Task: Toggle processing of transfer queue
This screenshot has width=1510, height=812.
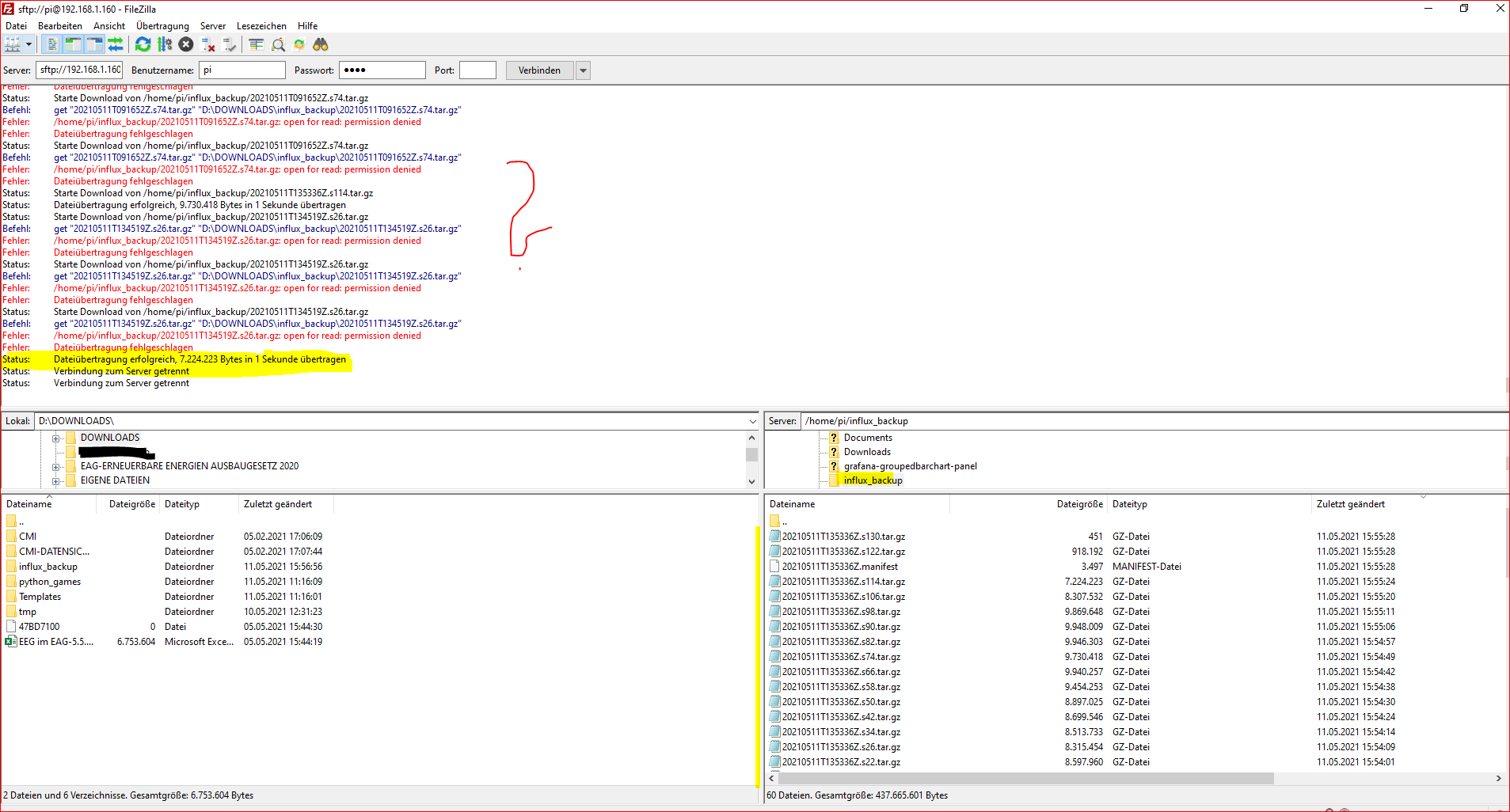Action: (x=165, y=44)
